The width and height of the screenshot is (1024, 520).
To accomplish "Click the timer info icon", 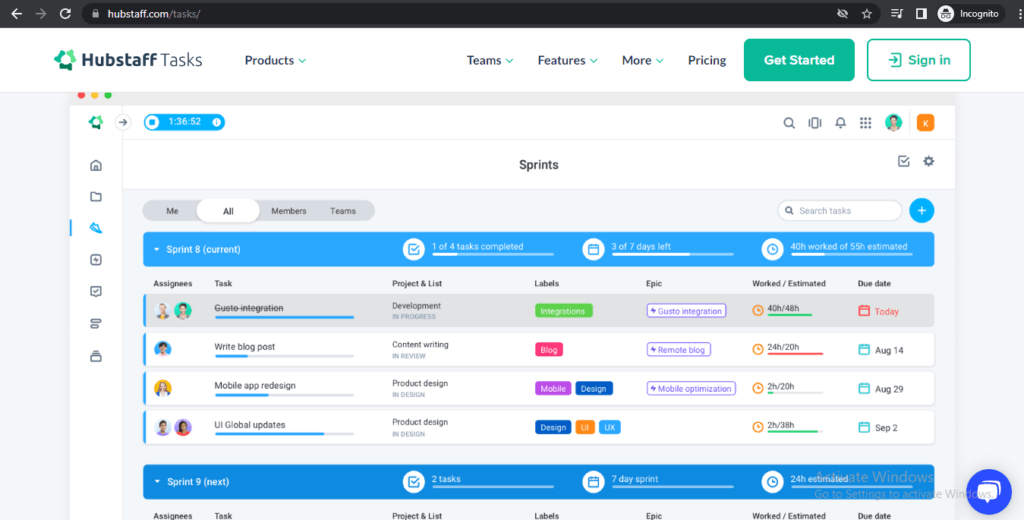I will click(x=215, y=122).
